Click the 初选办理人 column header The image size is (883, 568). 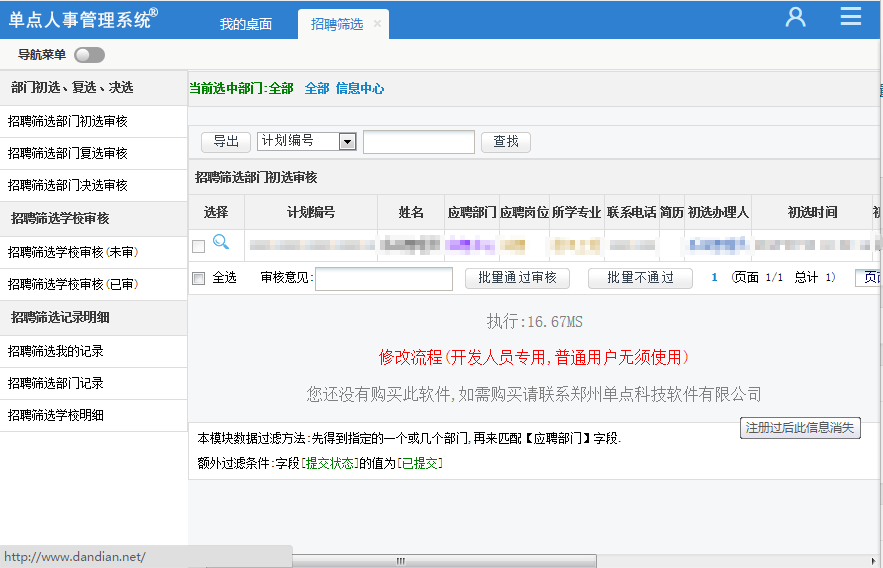pos(718,212)
